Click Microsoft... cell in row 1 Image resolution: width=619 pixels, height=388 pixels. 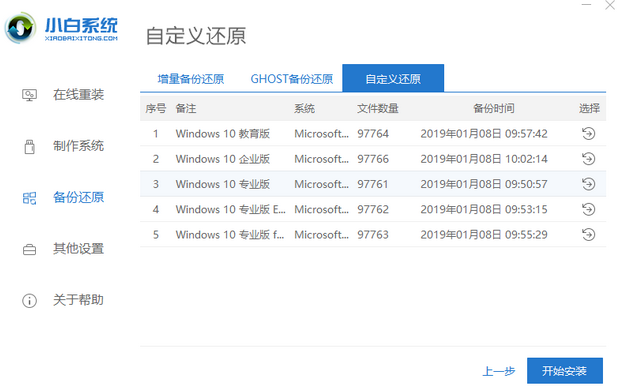coord(321,134)
